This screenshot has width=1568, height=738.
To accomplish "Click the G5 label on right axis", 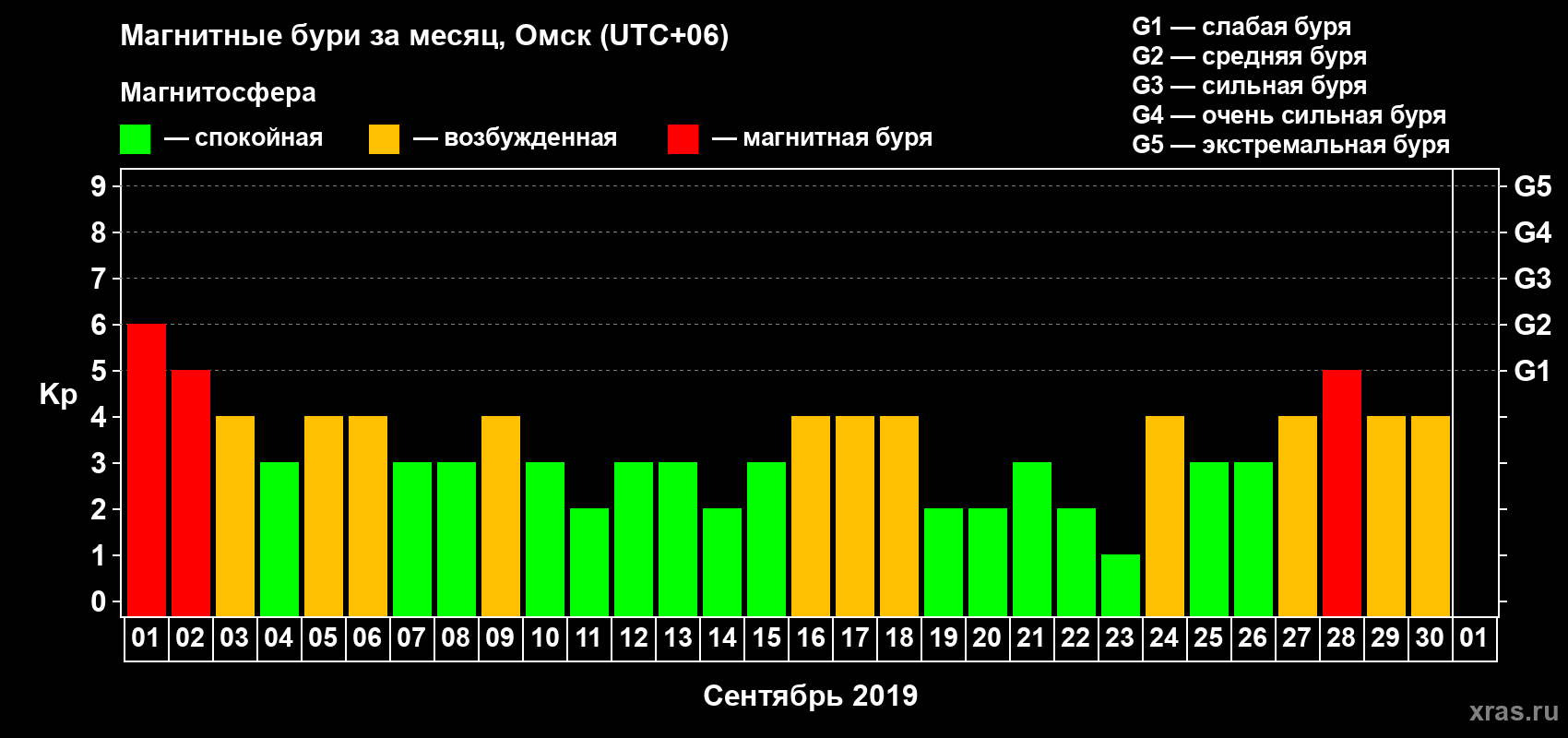I will (1533, 186).
